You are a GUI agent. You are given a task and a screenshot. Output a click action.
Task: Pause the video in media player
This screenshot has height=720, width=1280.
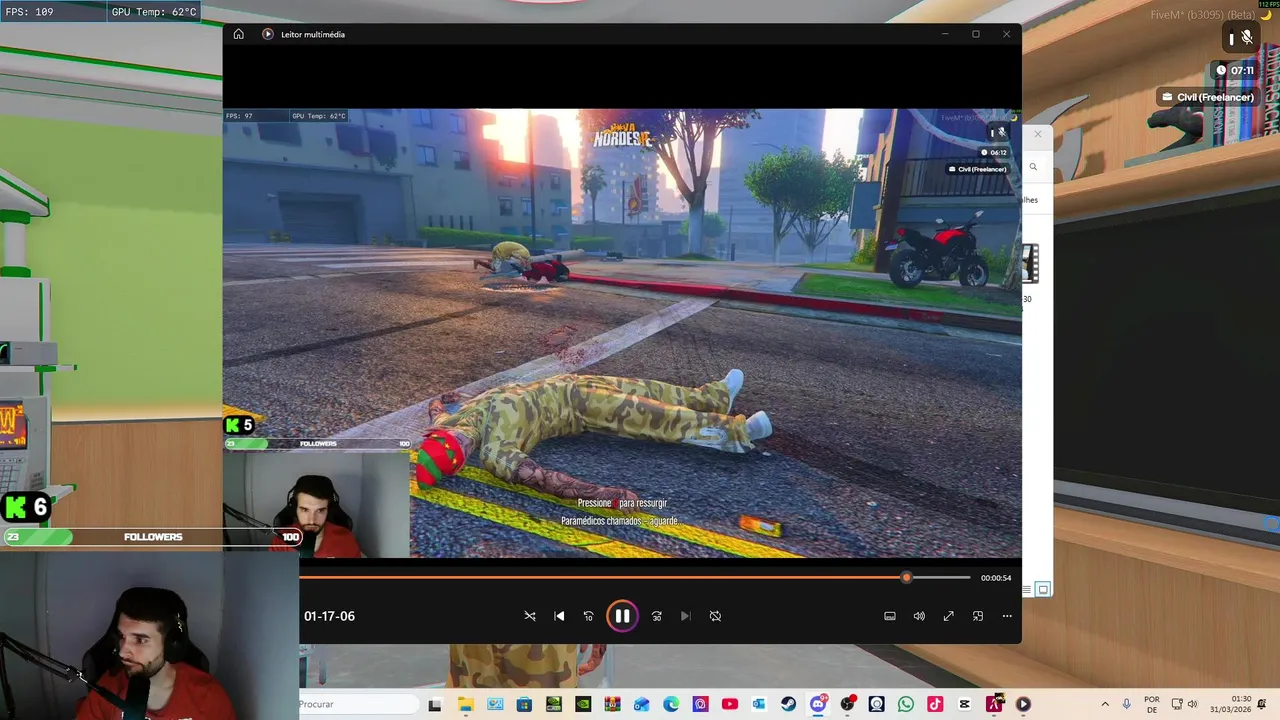[x=622, y=616]
